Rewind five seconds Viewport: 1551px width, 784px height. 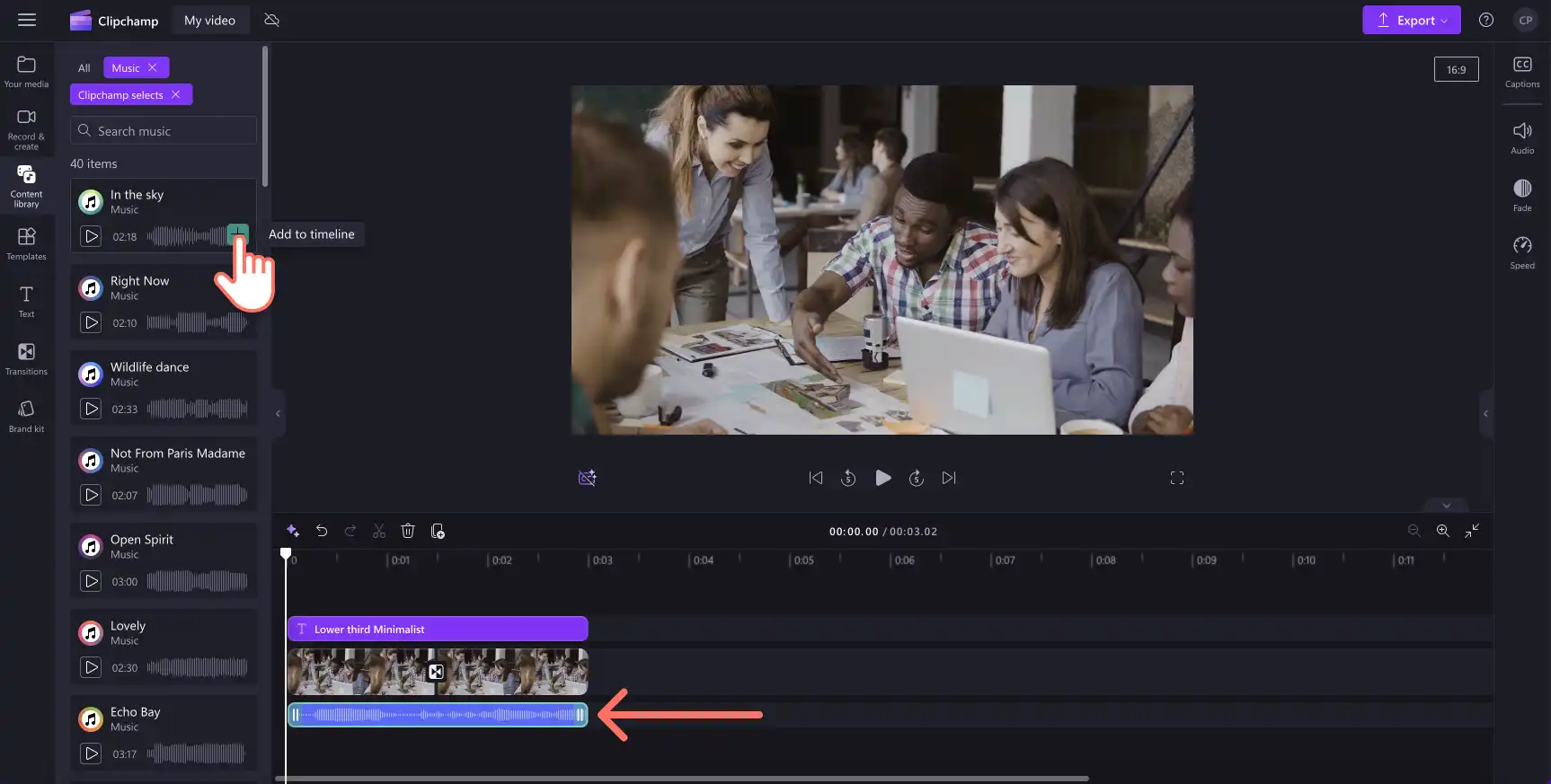tap(848, 478)
